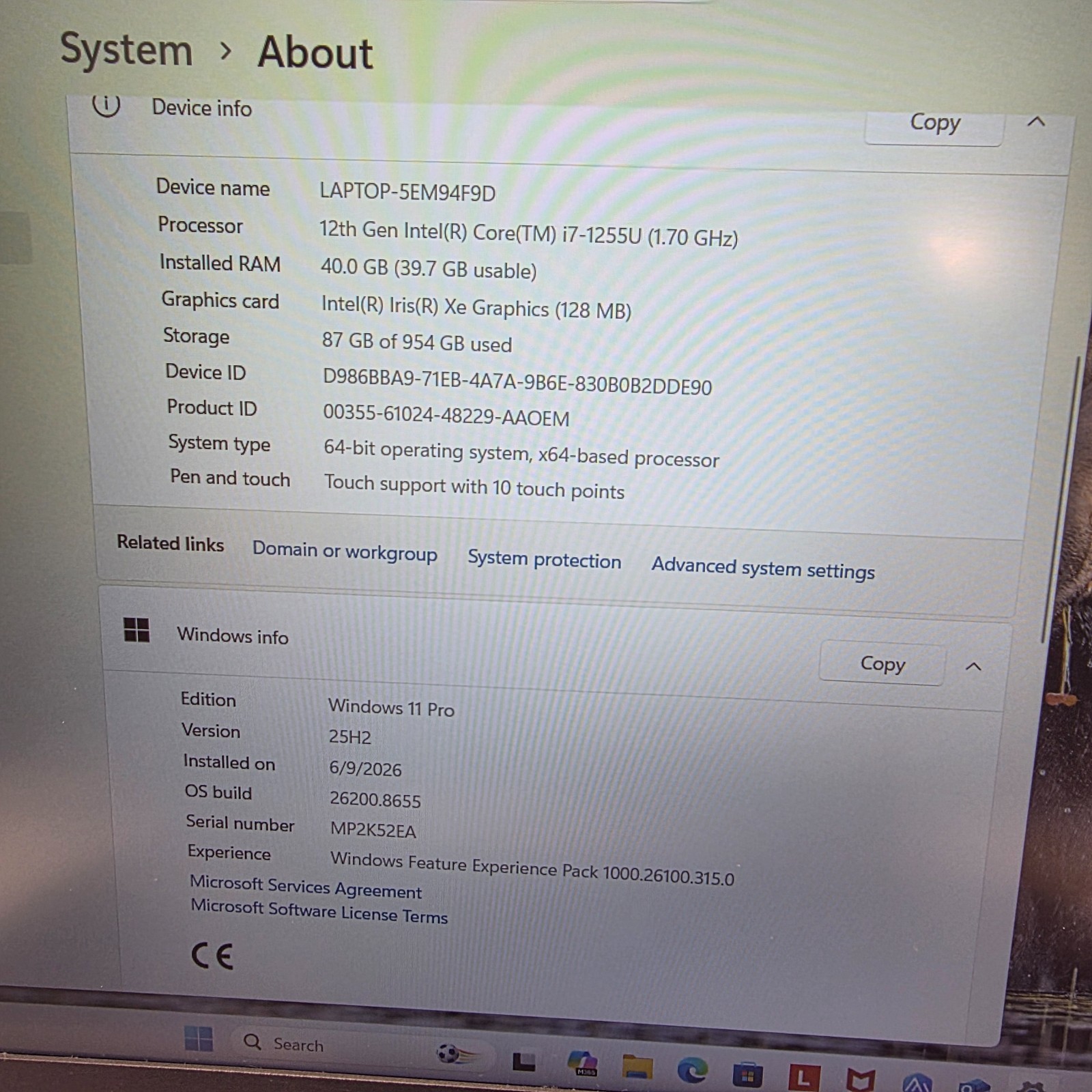Select the version value 25H2
The height and width of the screenshot is (1092, 1092).
[350, 737]
